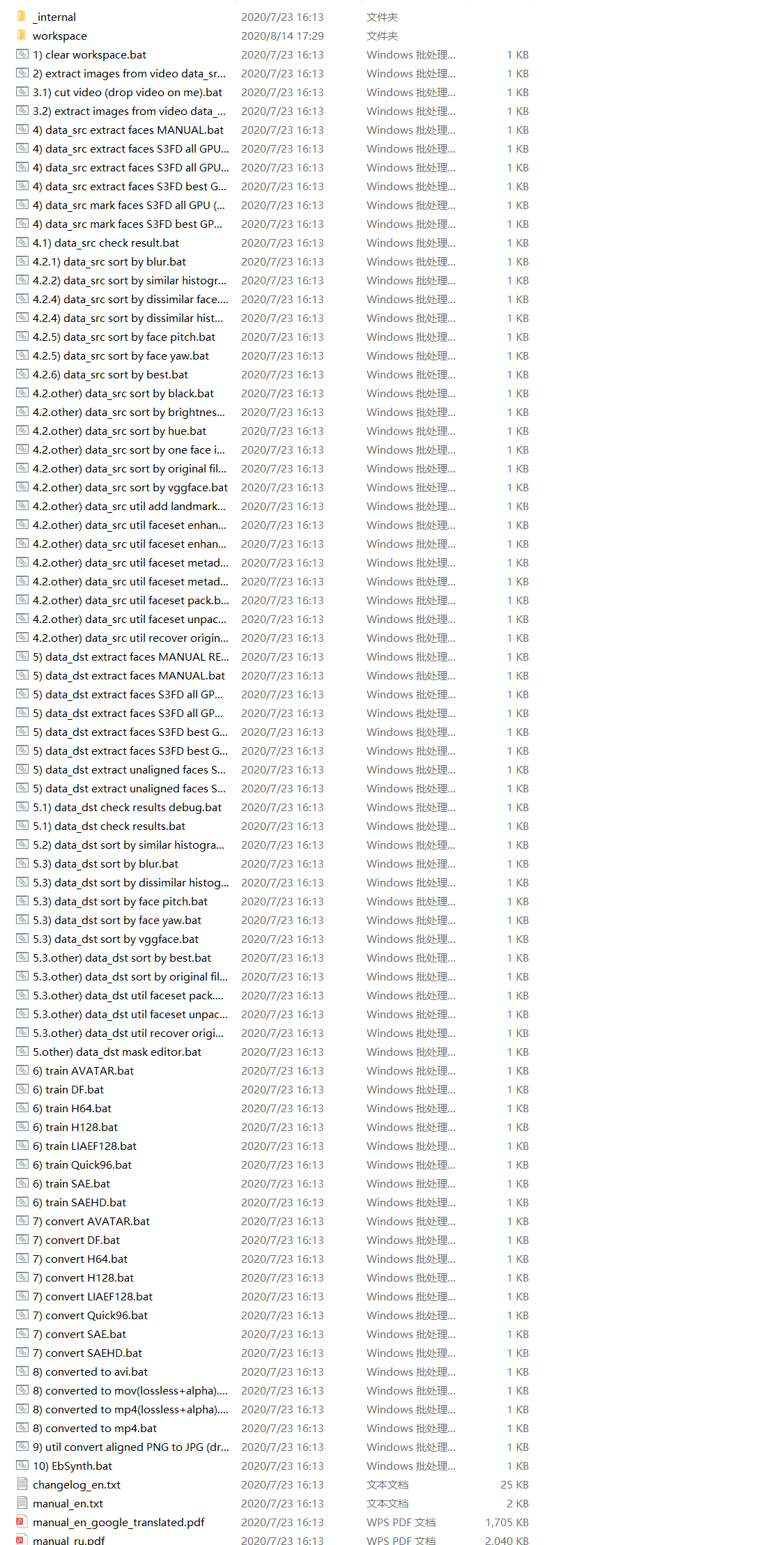The width and height of the screenshot is (784, 1545).
Task: Click the 10) EbSynth.bat batch file icon
Action: point(22,1466)
